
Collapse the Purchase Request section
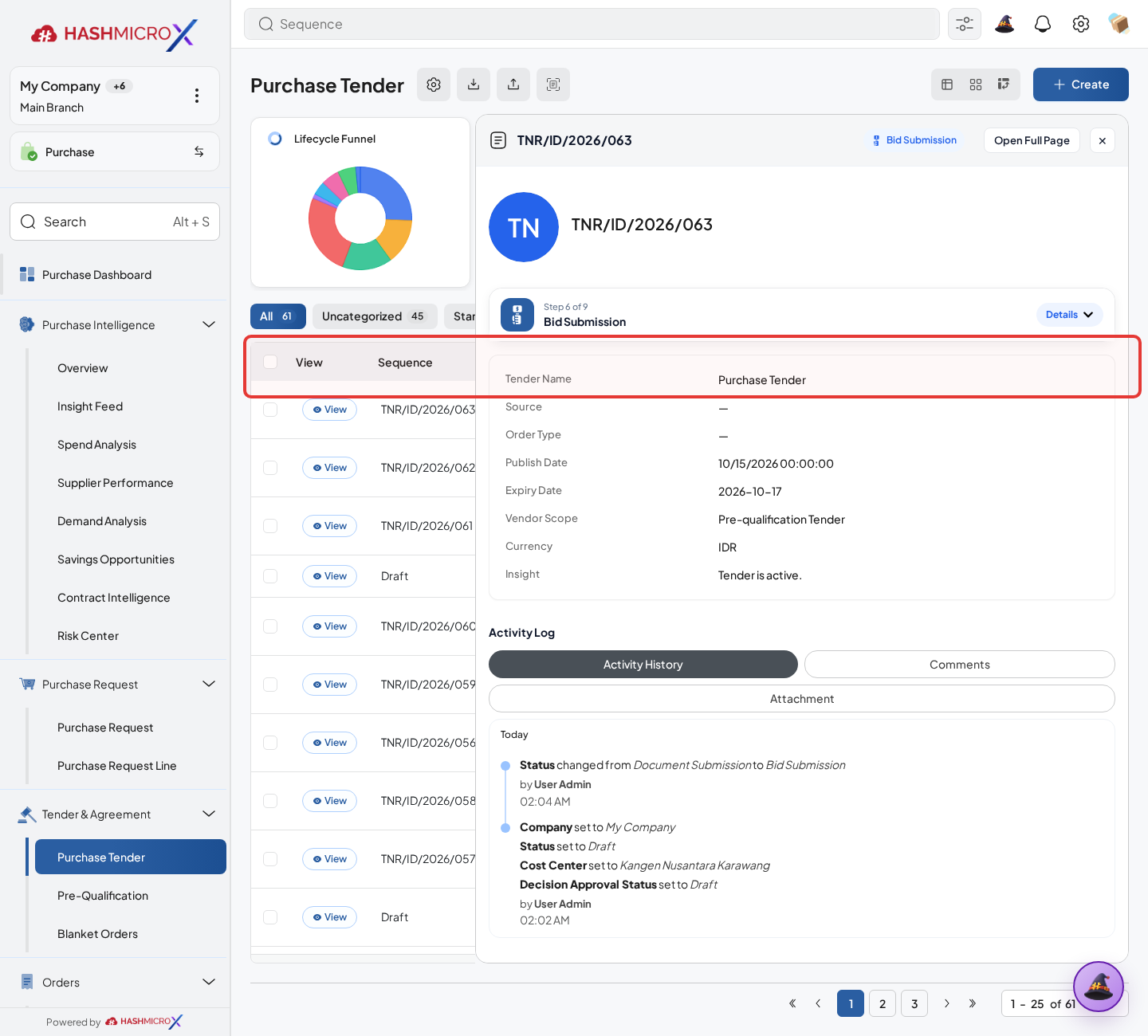(x=209, y=684)
